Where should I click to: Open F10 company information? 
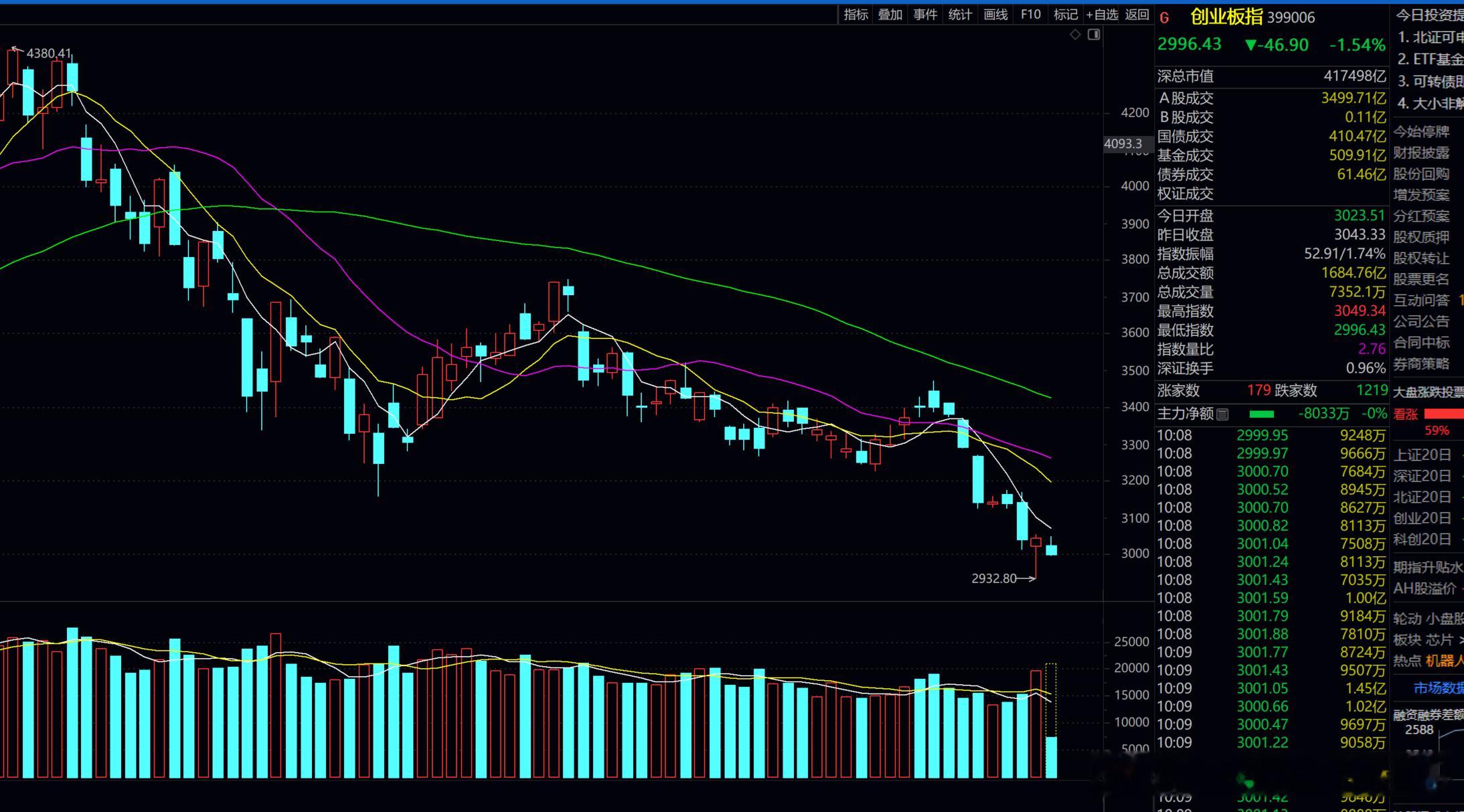tap(1030, 15)
